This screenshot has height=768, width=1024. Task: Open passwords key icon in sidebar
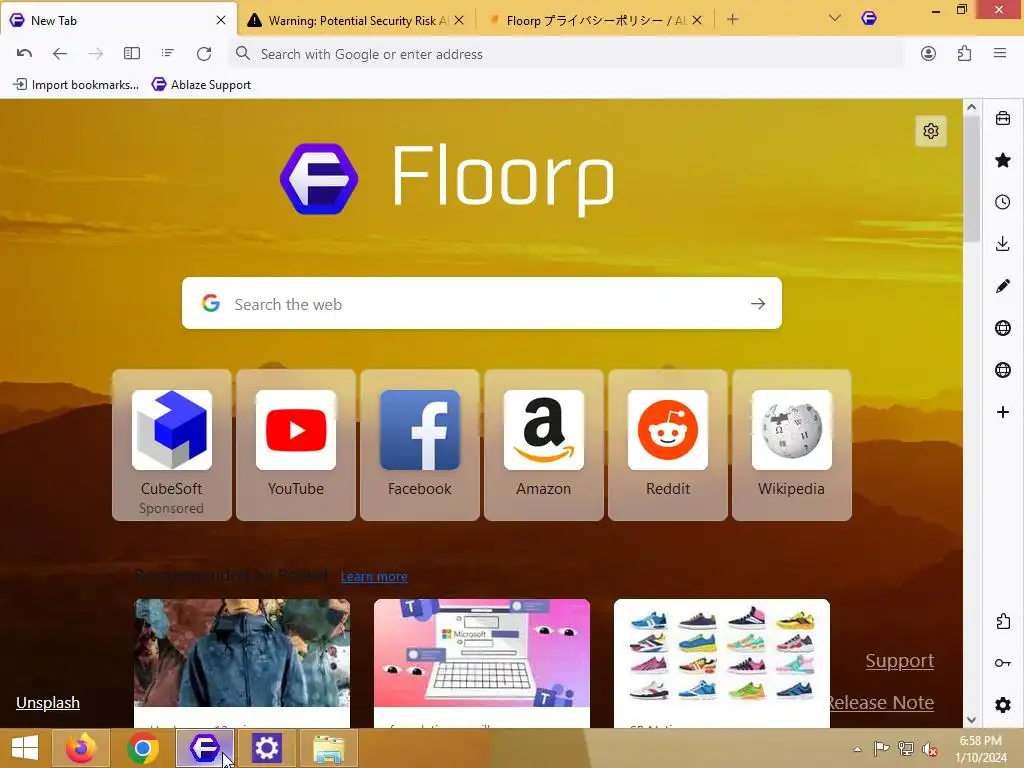tap(1003, 663)
